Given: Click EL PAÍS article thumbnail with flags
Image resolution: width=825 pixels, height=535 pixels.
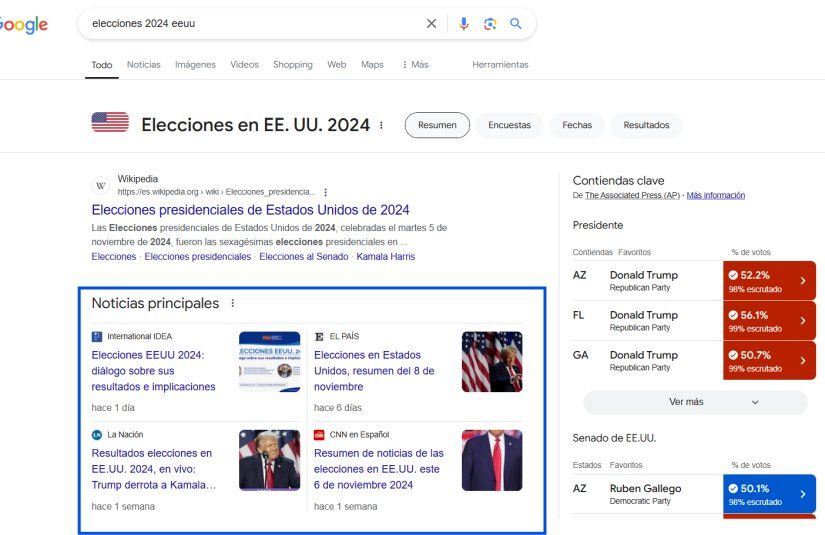Looking at the screenshot, I should 492,361.
